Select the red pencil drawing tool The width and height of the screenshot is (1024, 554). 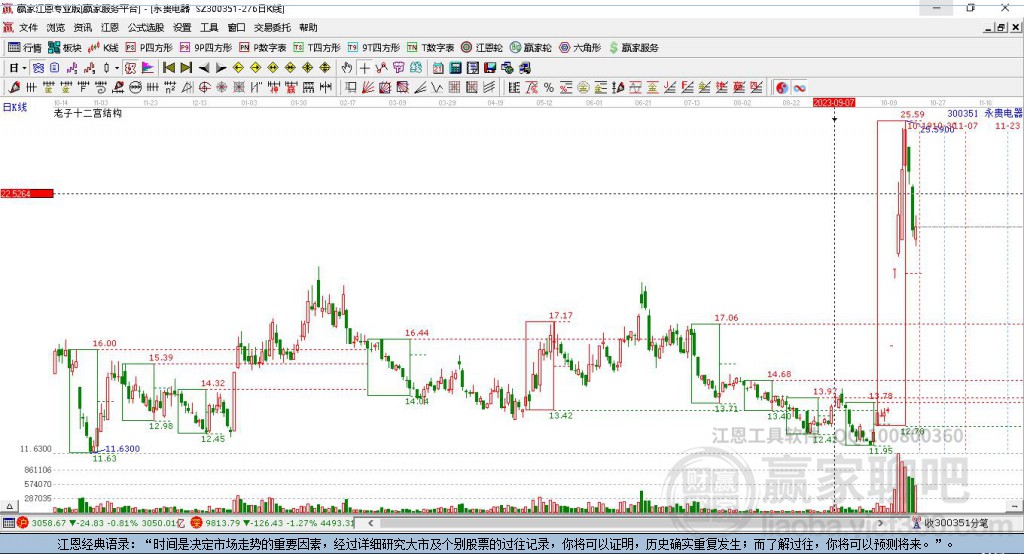(14, 88)
